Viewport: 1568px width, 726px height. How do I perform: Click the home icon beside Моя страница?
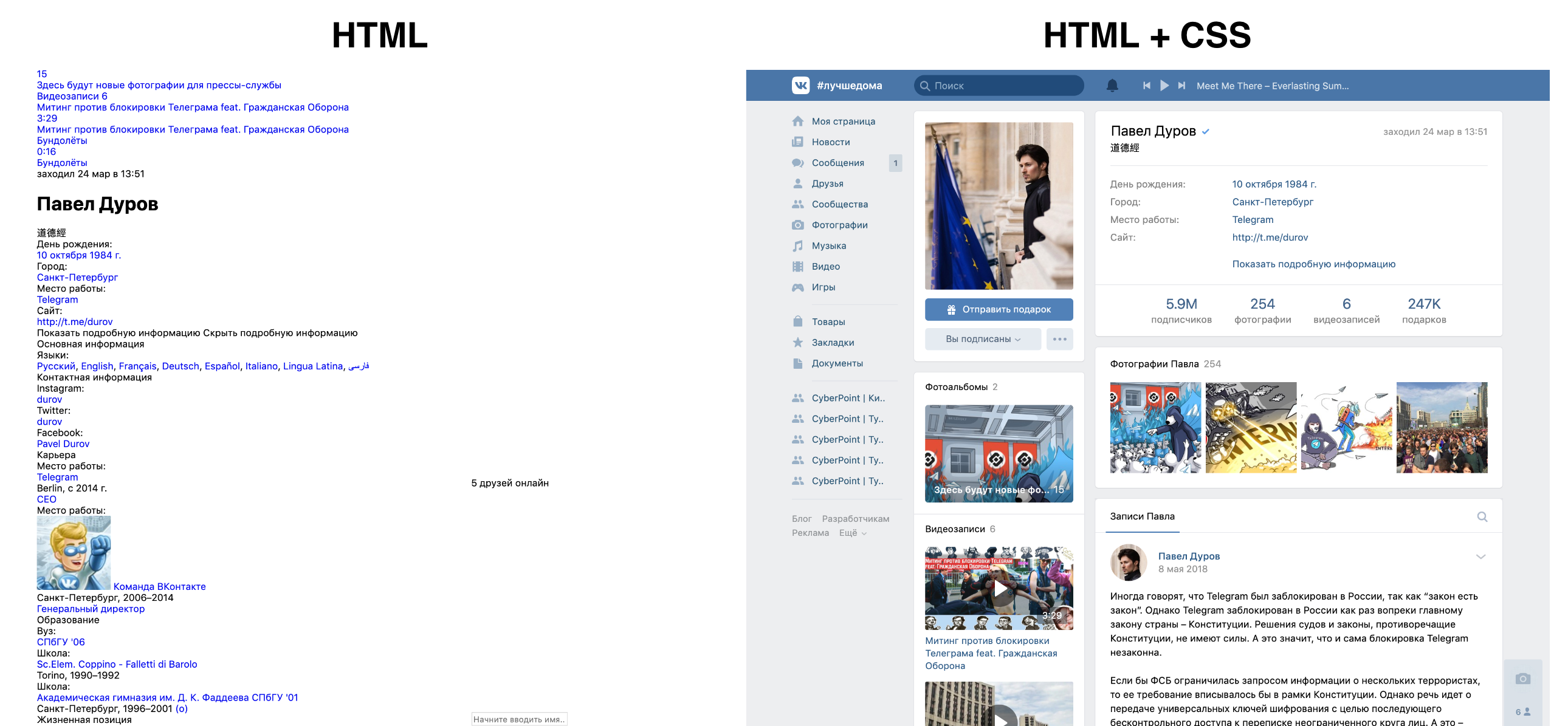(x=797, y=121)
